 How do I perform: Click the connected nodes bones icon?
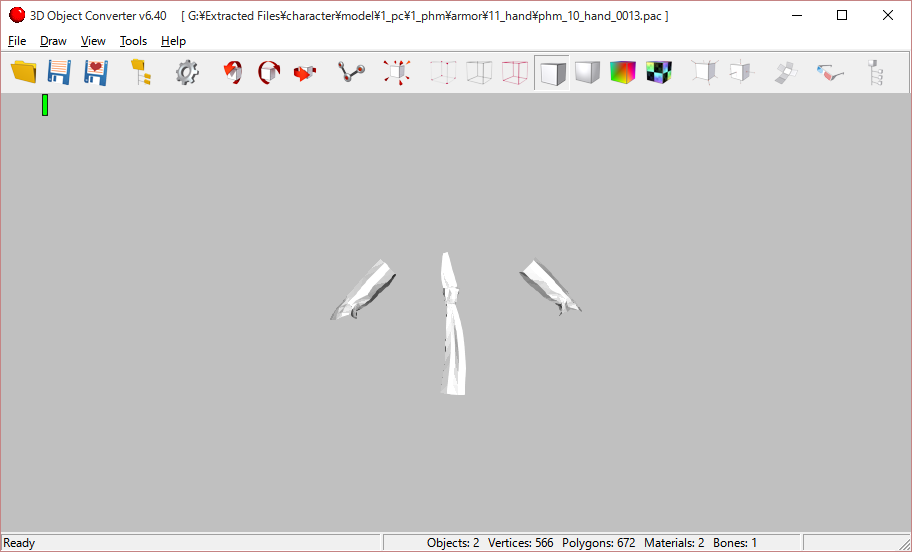351,72
